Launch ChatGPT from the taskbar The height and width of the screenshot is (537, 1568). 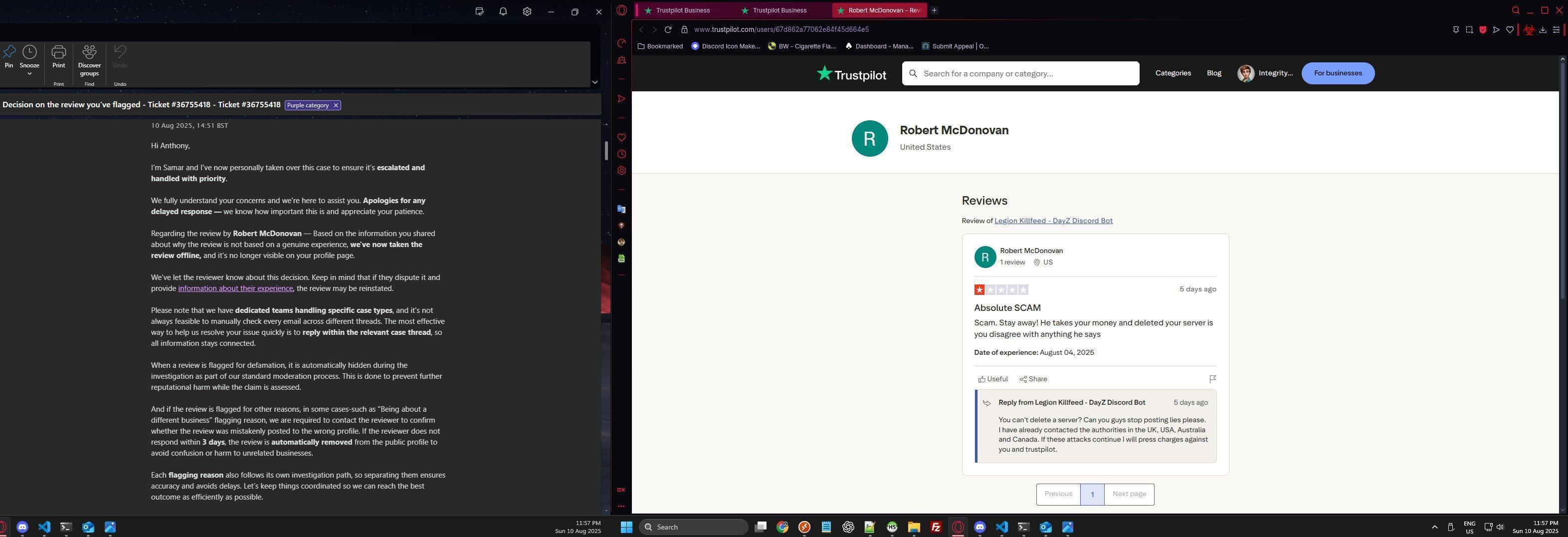click(x=848, y=527)
